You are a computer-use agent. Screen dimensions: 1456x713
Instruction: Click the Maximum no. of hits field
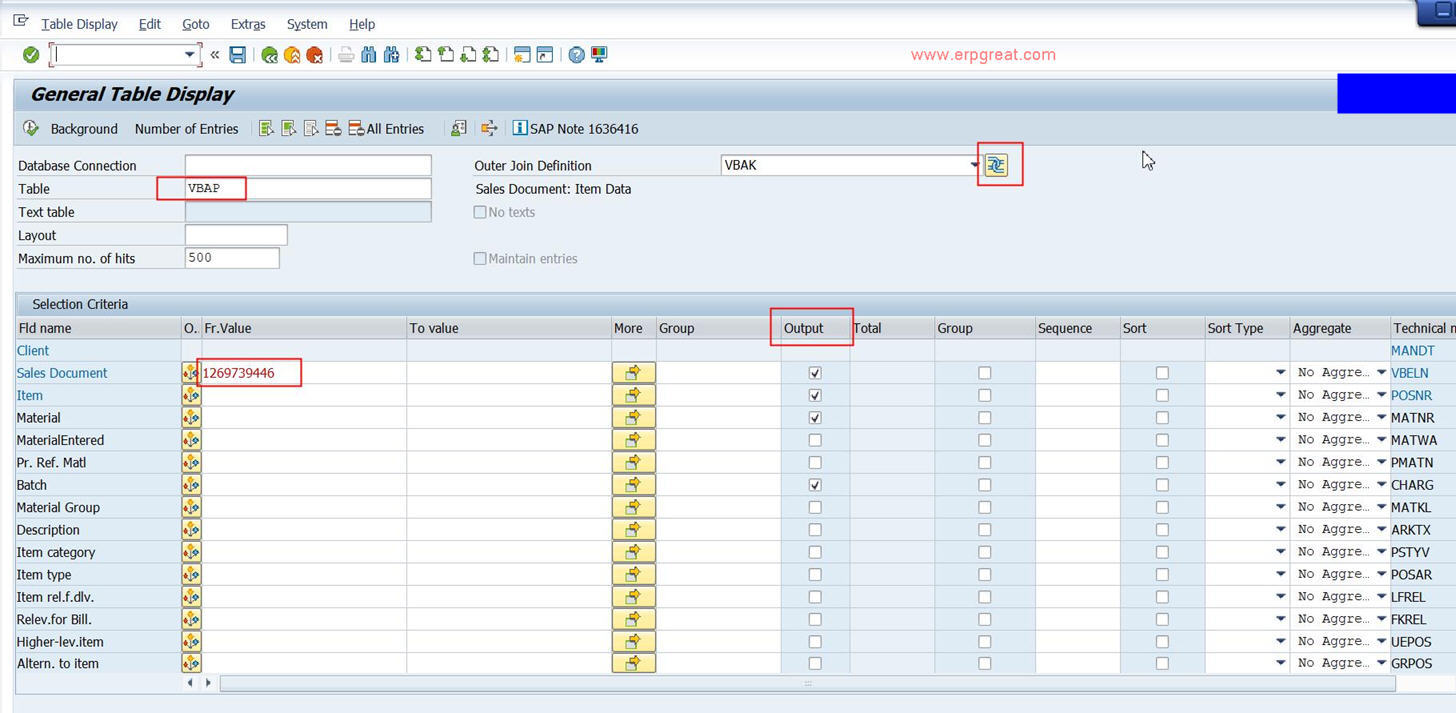232,258
